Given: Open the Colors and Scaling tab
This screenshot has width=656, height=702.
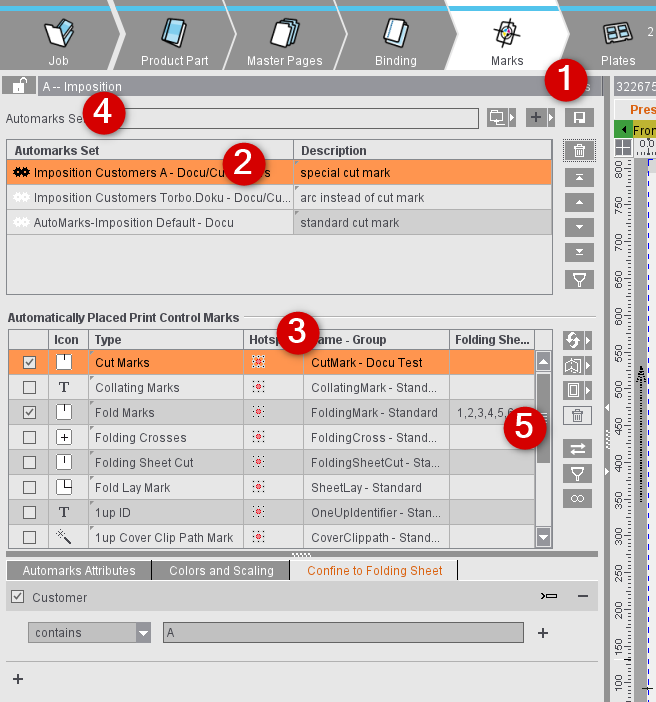Looking at the screenshot, I should pyautogui.click(x=221, y=571).
